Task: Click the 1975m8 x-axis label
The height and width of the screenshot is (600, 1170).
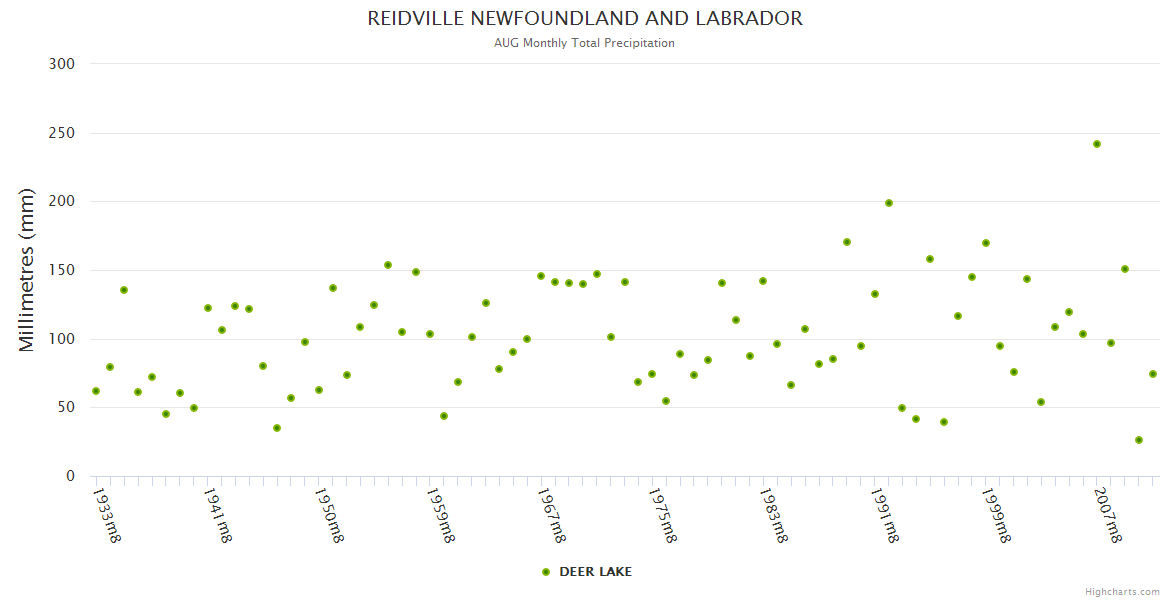Action: [663, 516]
